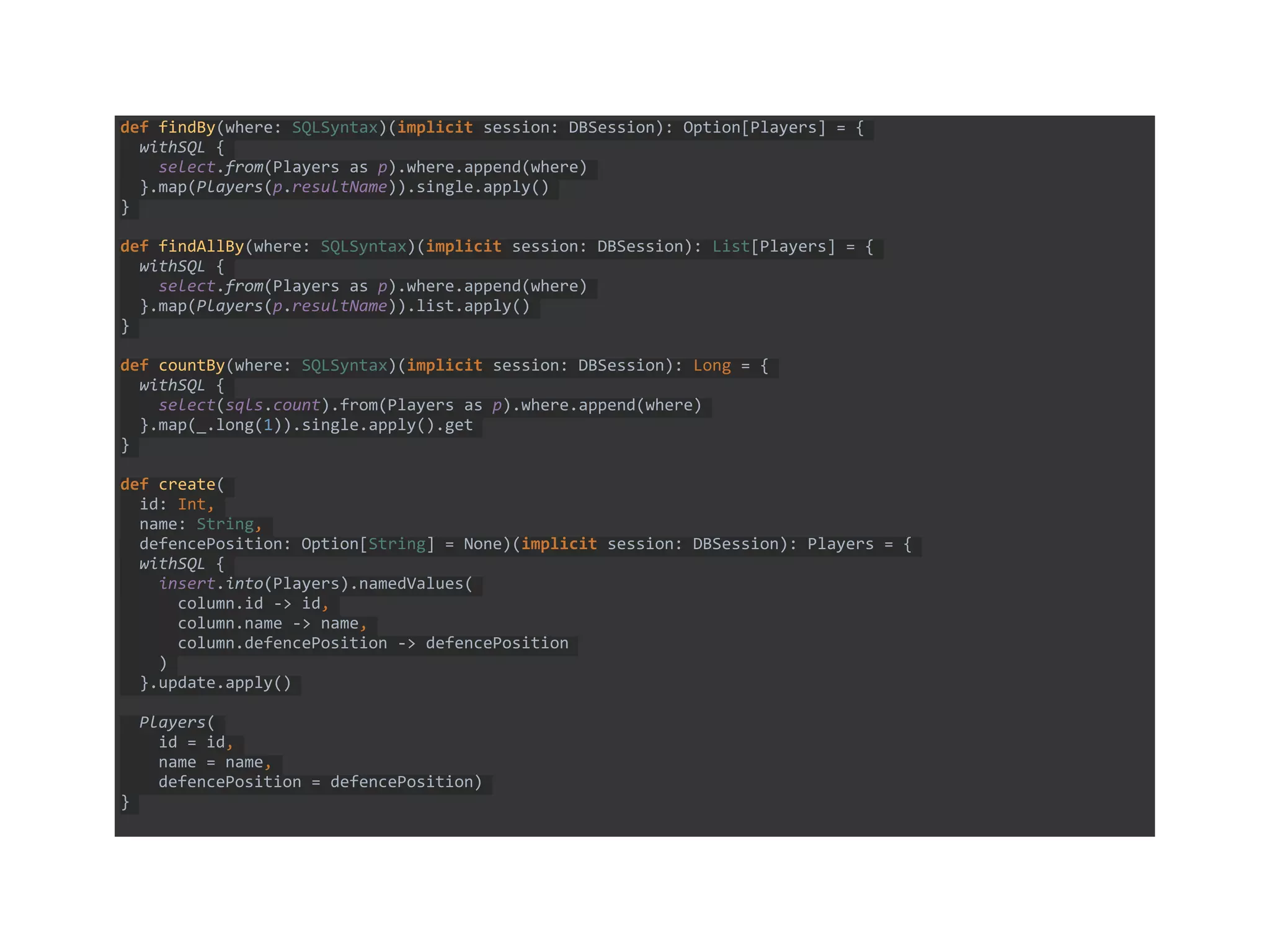Click .list.apply() in findAllBy
The width and height of the screenshot is (1270, 952).
[468, 306]
